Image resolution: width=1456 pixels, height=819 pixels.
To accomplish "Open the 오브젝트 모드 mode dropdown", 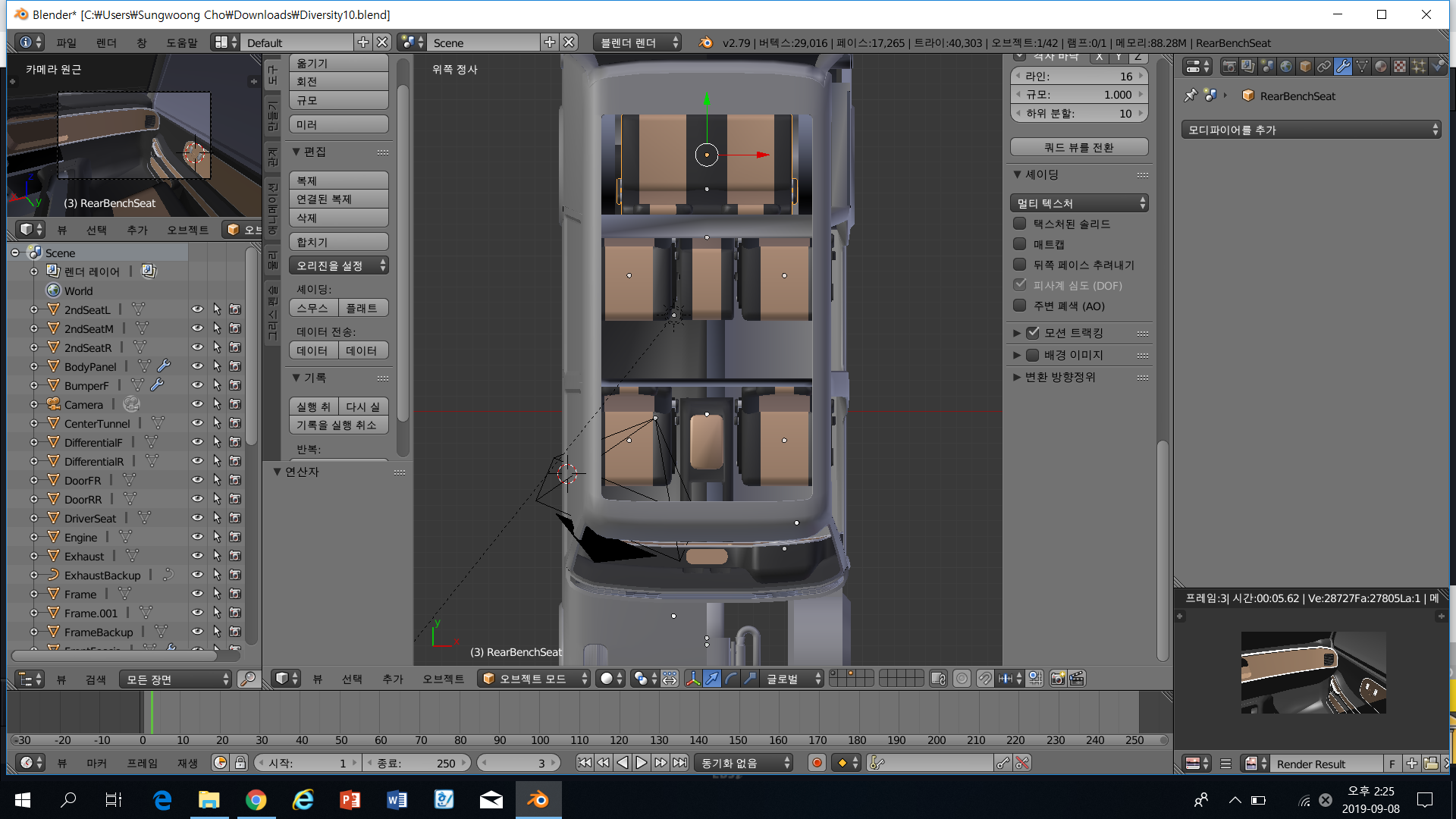I will [534, 679].
